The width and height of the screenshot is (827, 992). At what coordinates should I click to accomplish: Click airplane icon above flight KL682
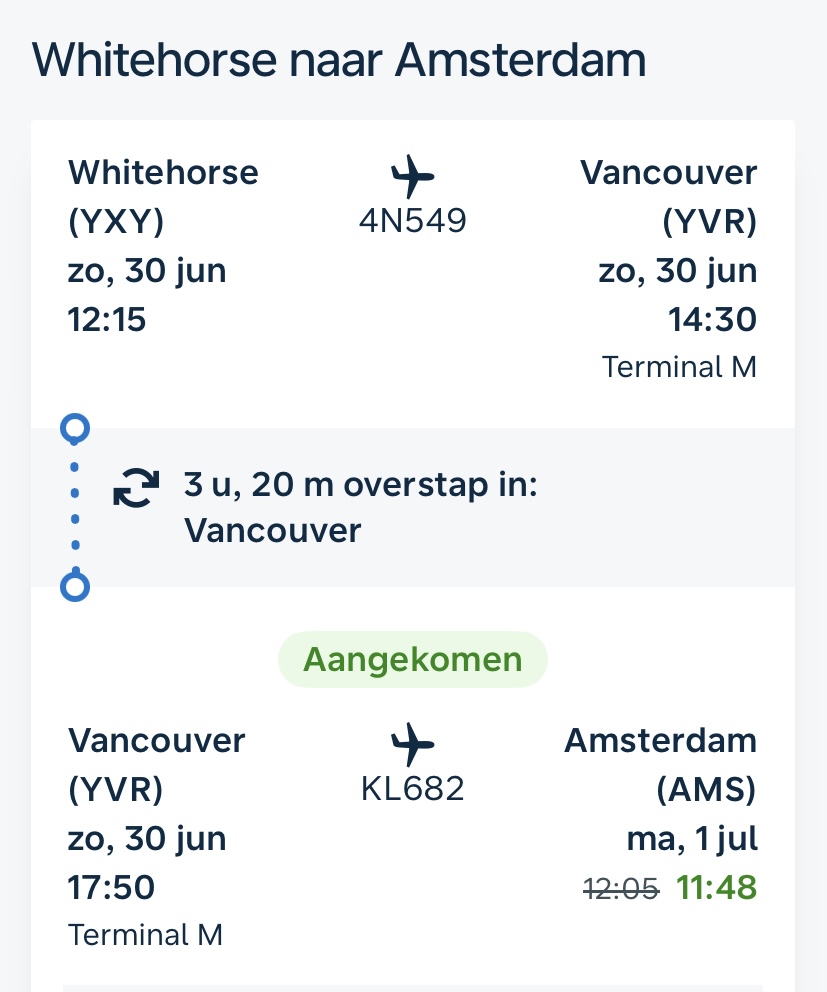(413, 744)
